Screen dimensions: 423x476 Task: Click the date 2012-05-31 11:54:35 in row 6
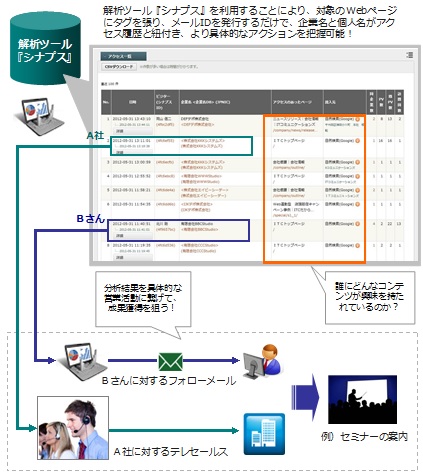point(131,204)
